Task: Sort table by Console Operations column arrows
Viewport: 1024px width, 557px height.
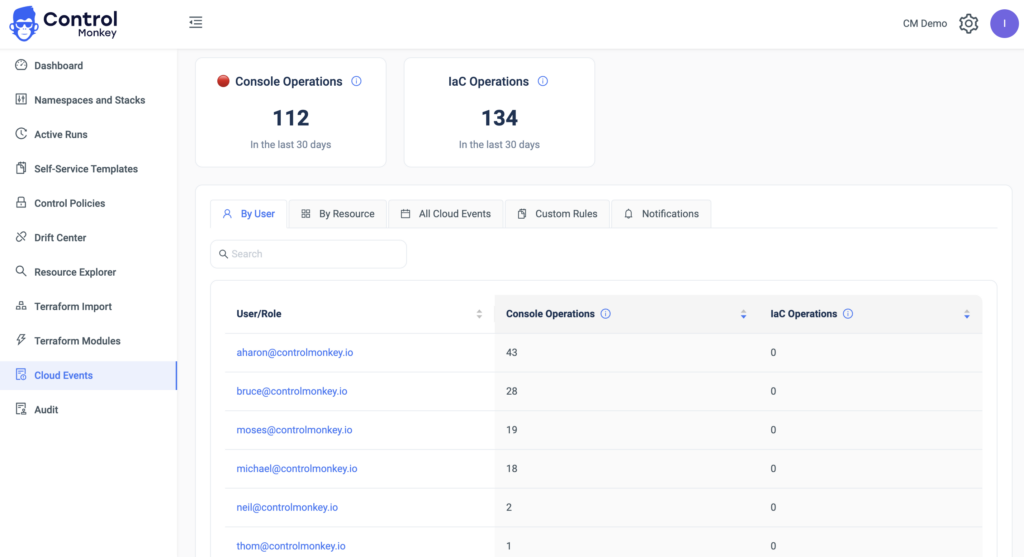Action: coord(743,314)
